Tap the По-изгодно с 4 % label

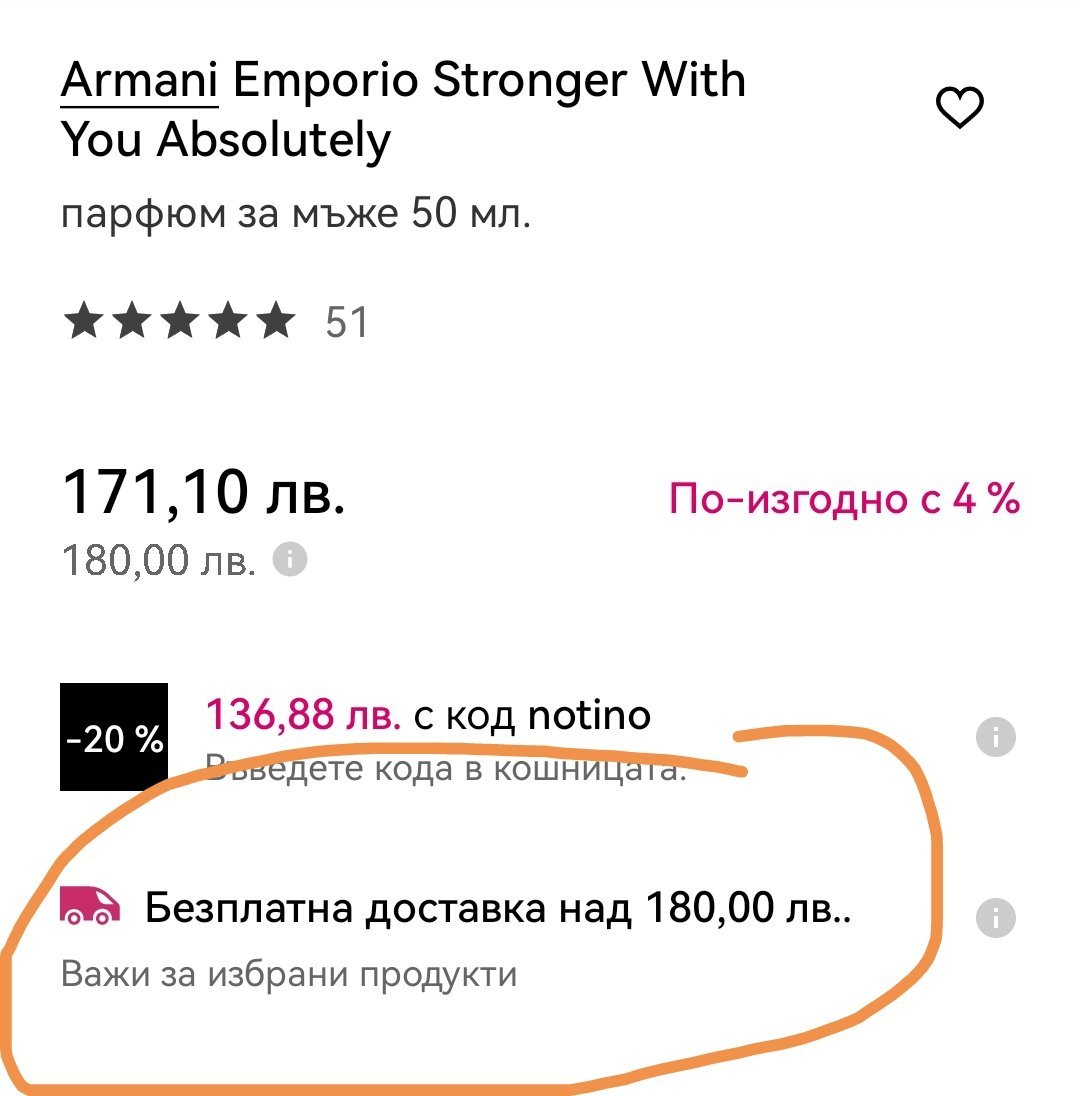(844, 497)
